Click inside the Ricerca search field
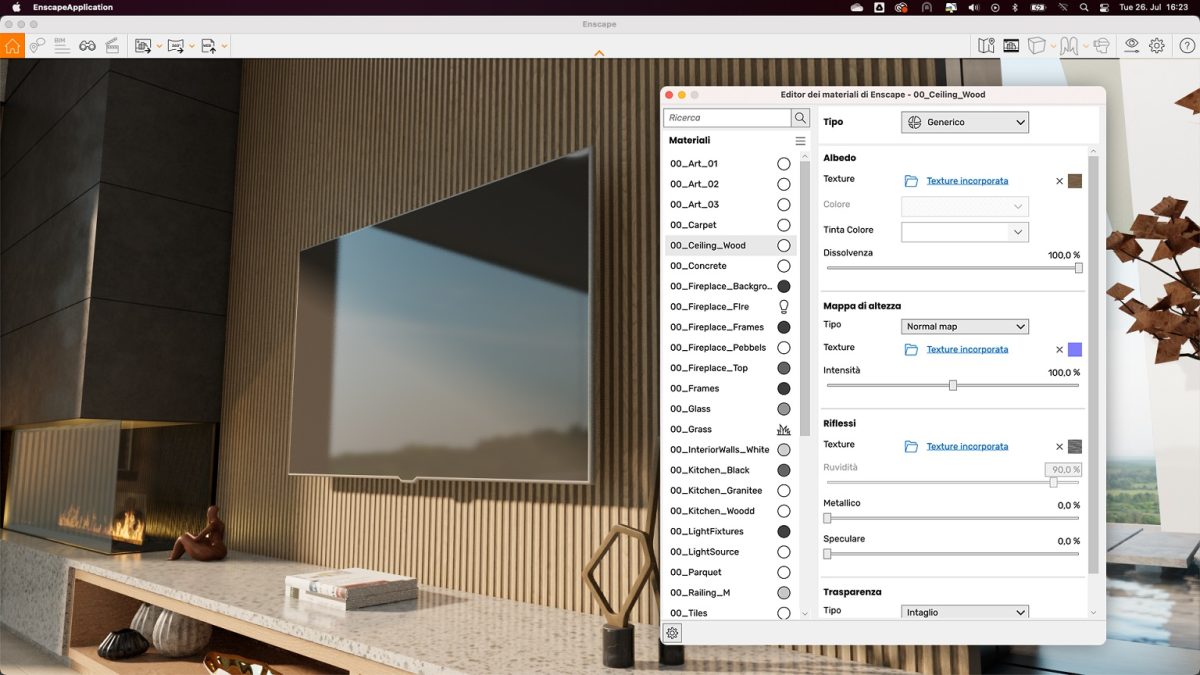The image size is (1200, 675). [725, 117]
